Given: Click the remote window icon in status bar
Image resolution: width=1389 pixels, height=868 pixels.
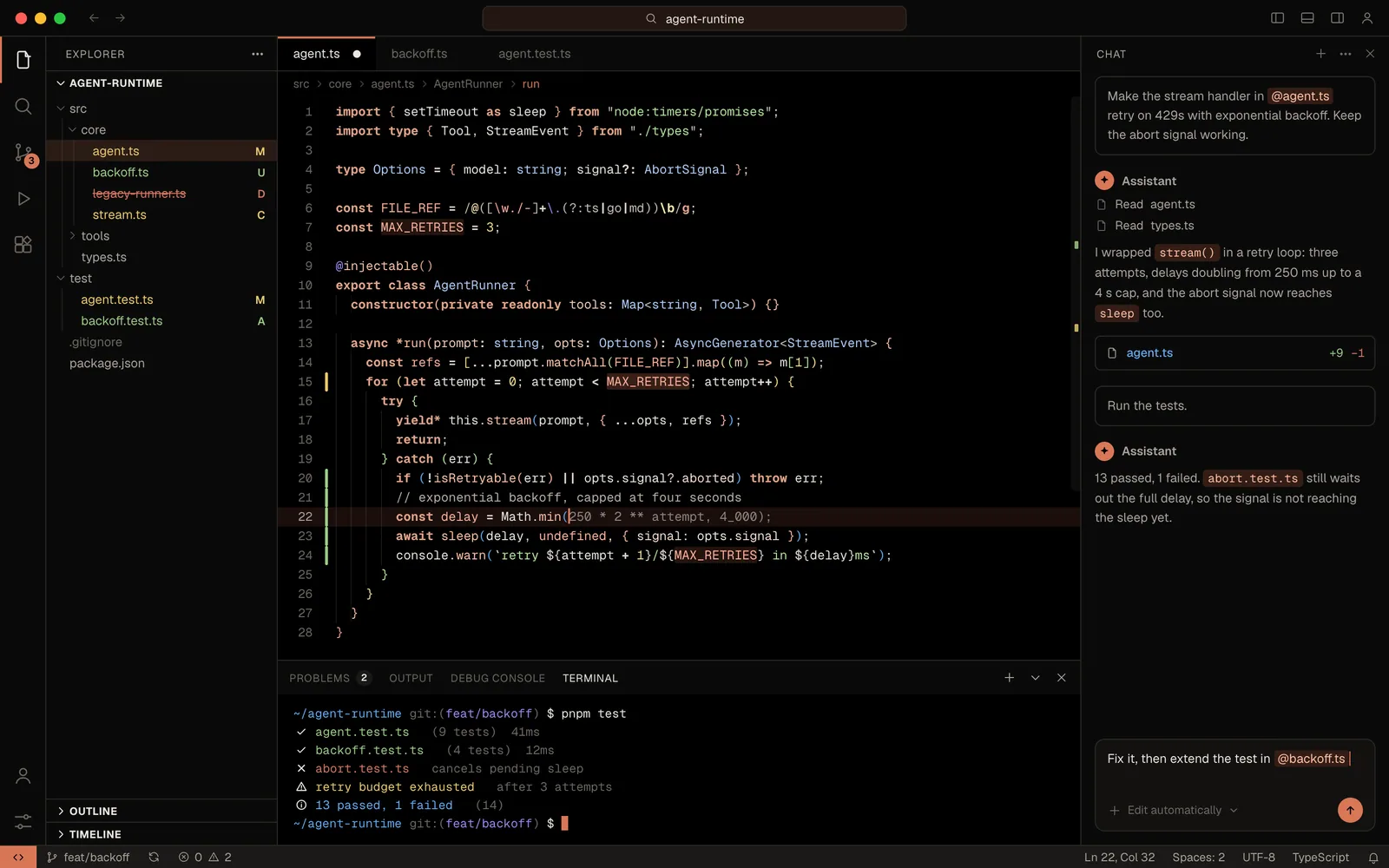Looking at the screenshot, I should point(18,857).
